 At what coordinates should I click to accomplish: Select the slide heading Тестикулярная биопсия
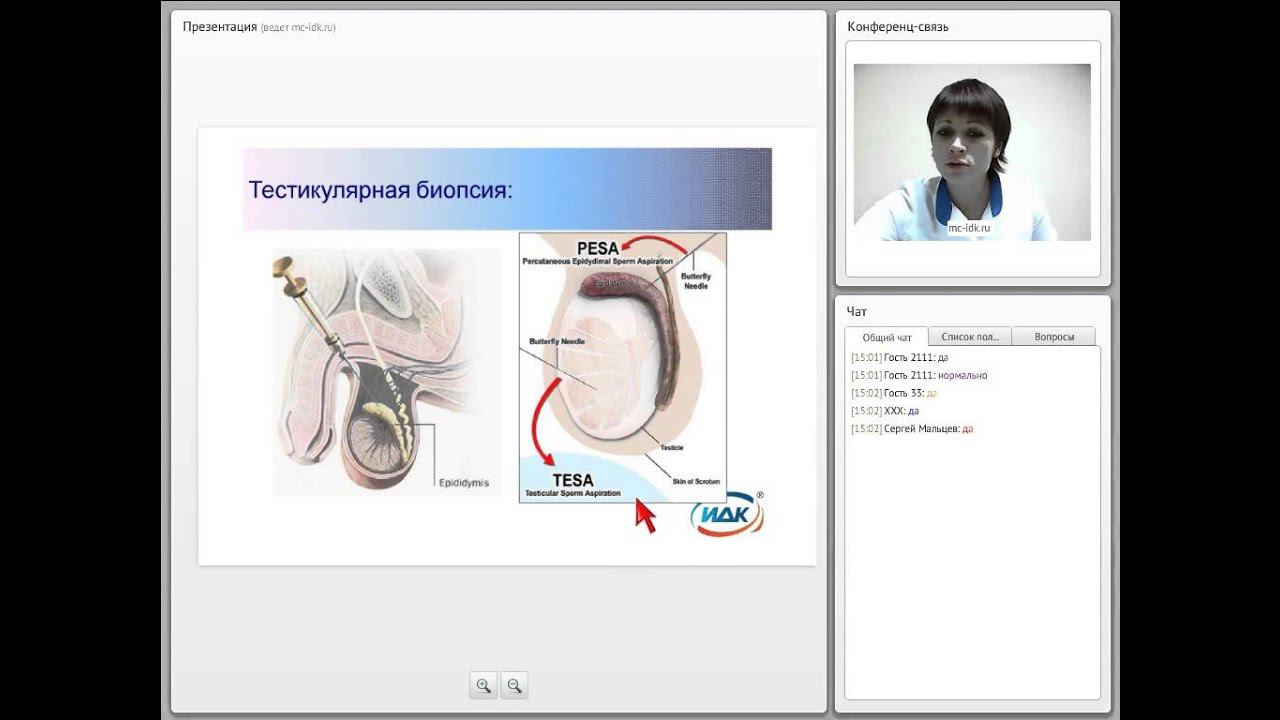pyautogui.click(x=380, y=190)
